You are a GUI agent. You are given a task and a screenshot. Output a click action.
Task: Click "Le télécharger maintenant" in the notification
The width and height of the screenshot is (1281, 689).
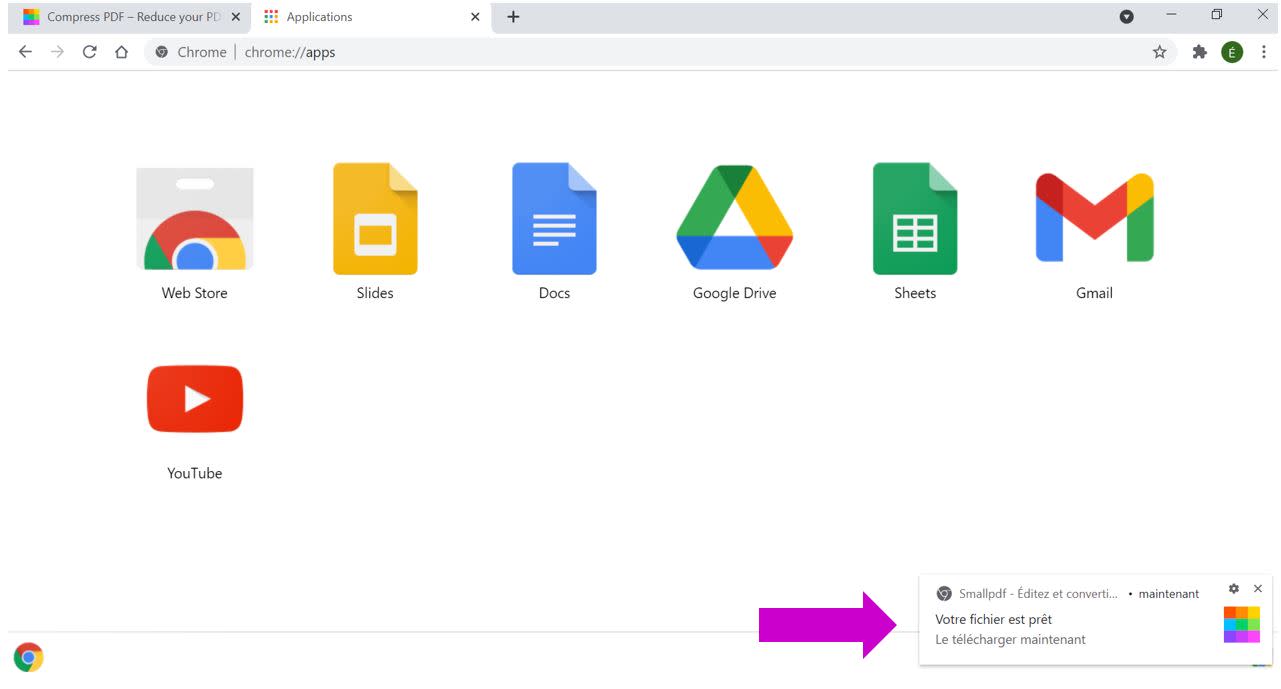(1009, 639)
